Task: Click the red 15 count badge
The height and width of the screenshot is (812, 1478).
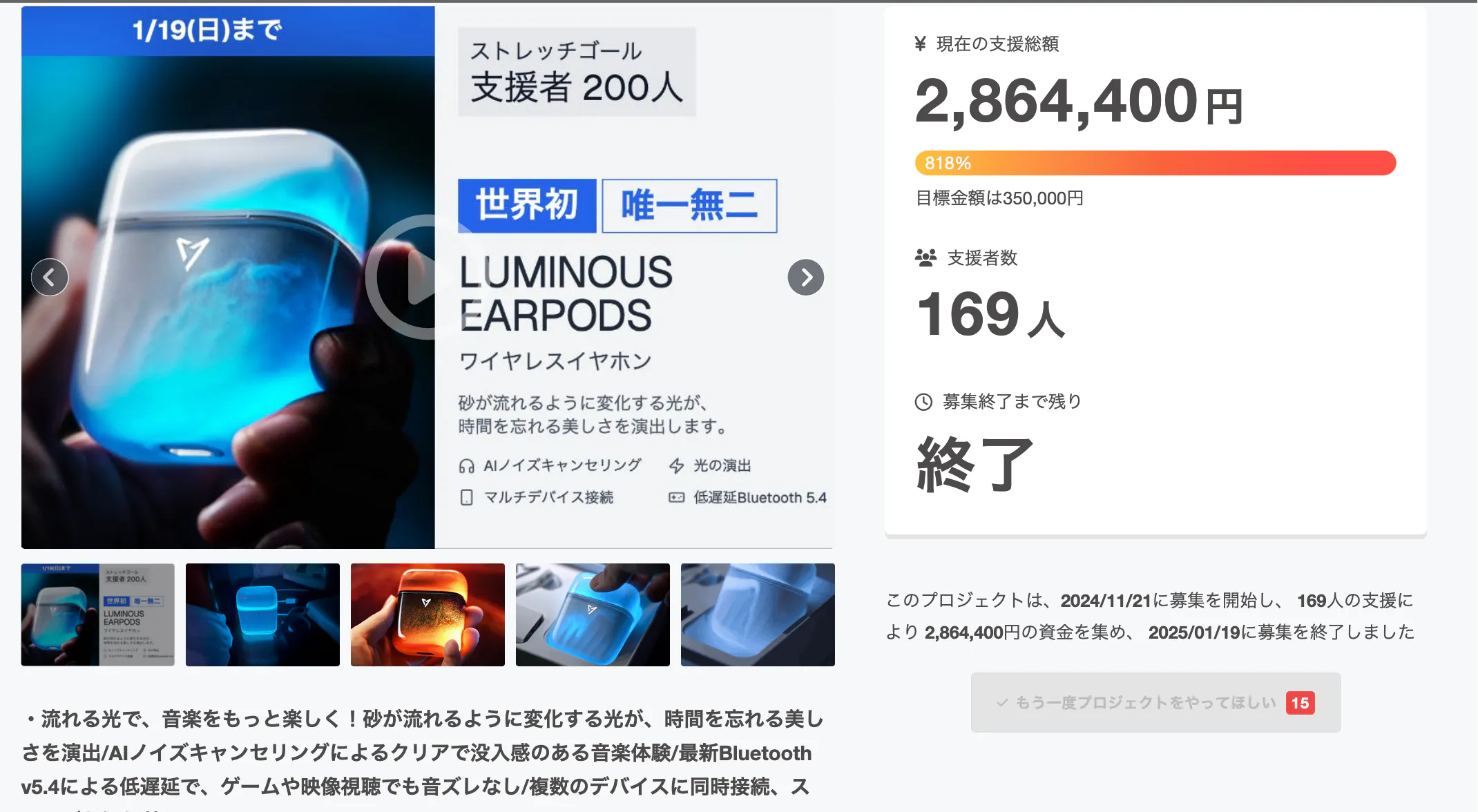Action: pyautogui.click(x=1300, y=703)
